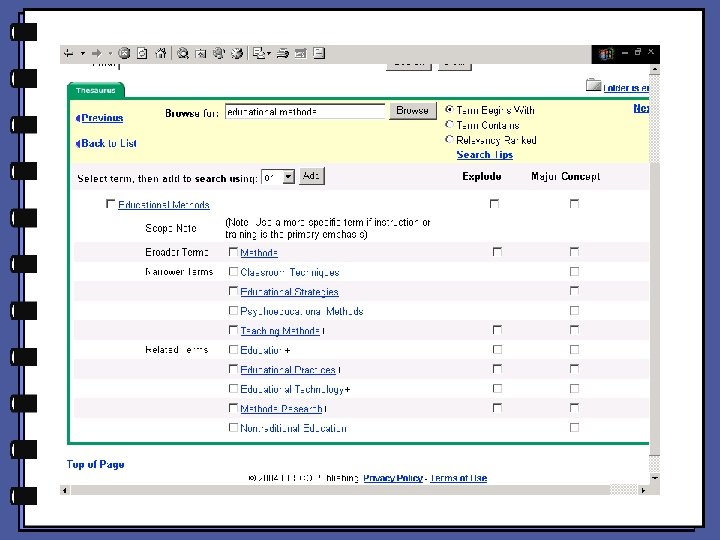Check the Educational Strategies checkbox
The height and width of the screenshot is (540, 720).
[233, 291]
